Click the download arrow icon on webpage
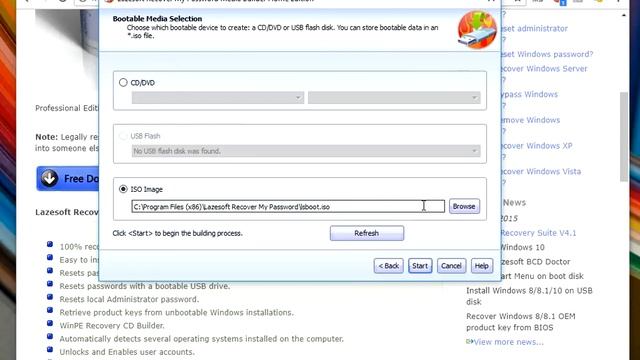 point(49,178)
